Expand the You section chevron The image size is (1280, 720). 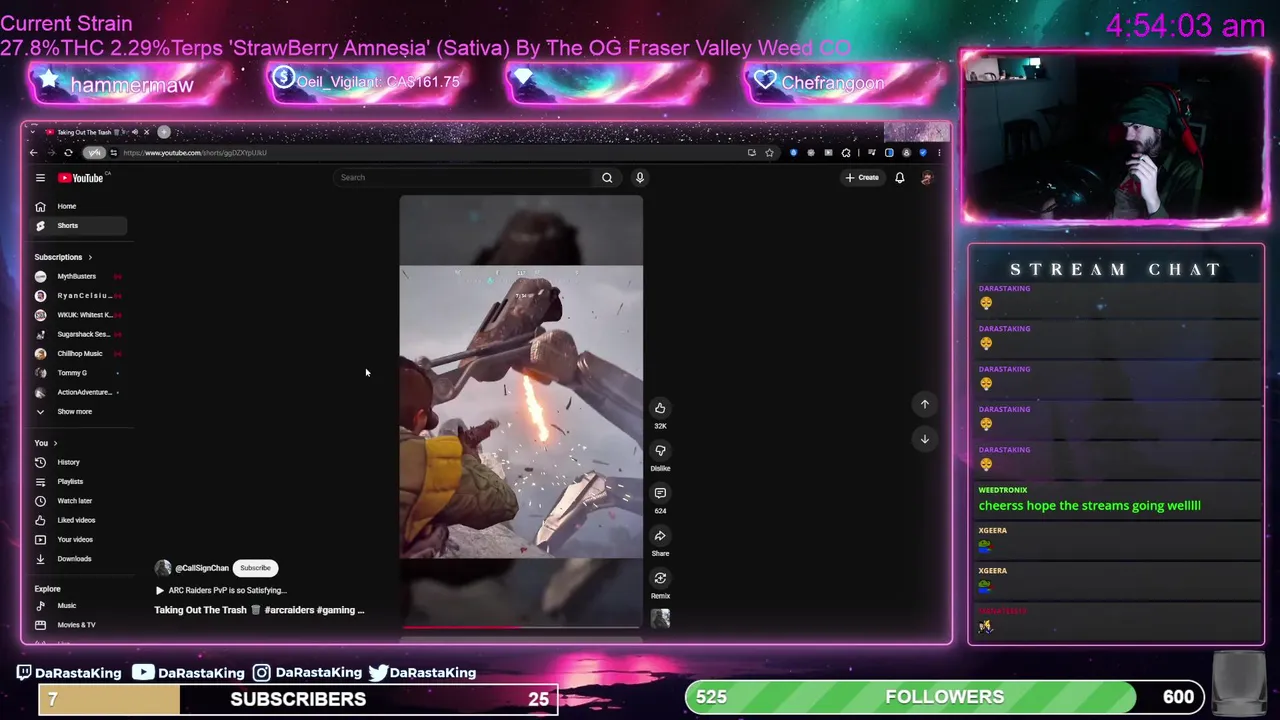click(55, 443)
